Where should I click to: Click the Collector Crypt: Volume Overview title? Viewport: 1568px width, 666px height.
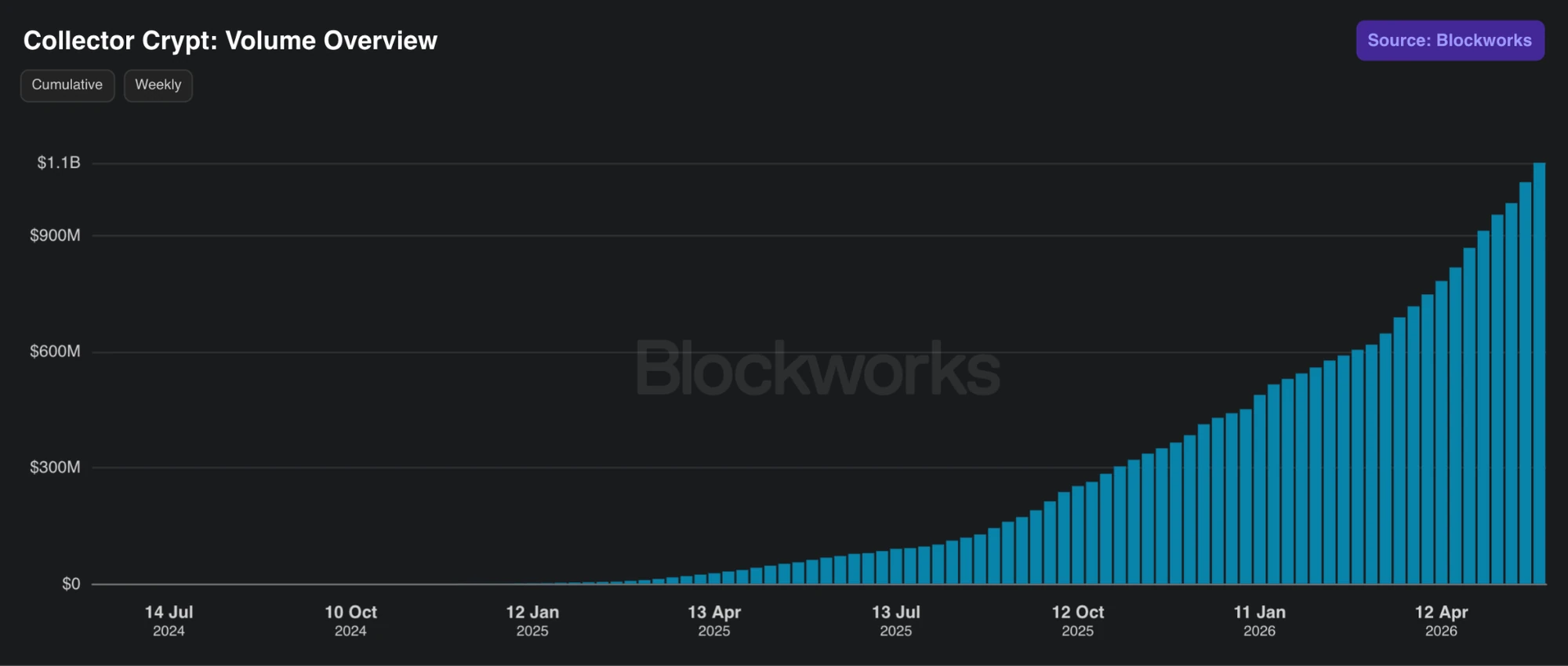tap(230, 40)
